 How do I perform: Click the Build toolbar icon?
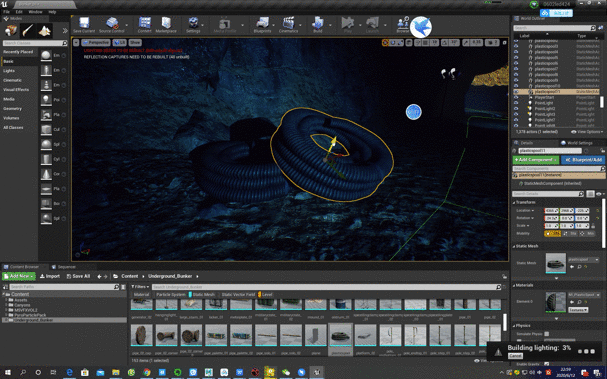(317, 23)
